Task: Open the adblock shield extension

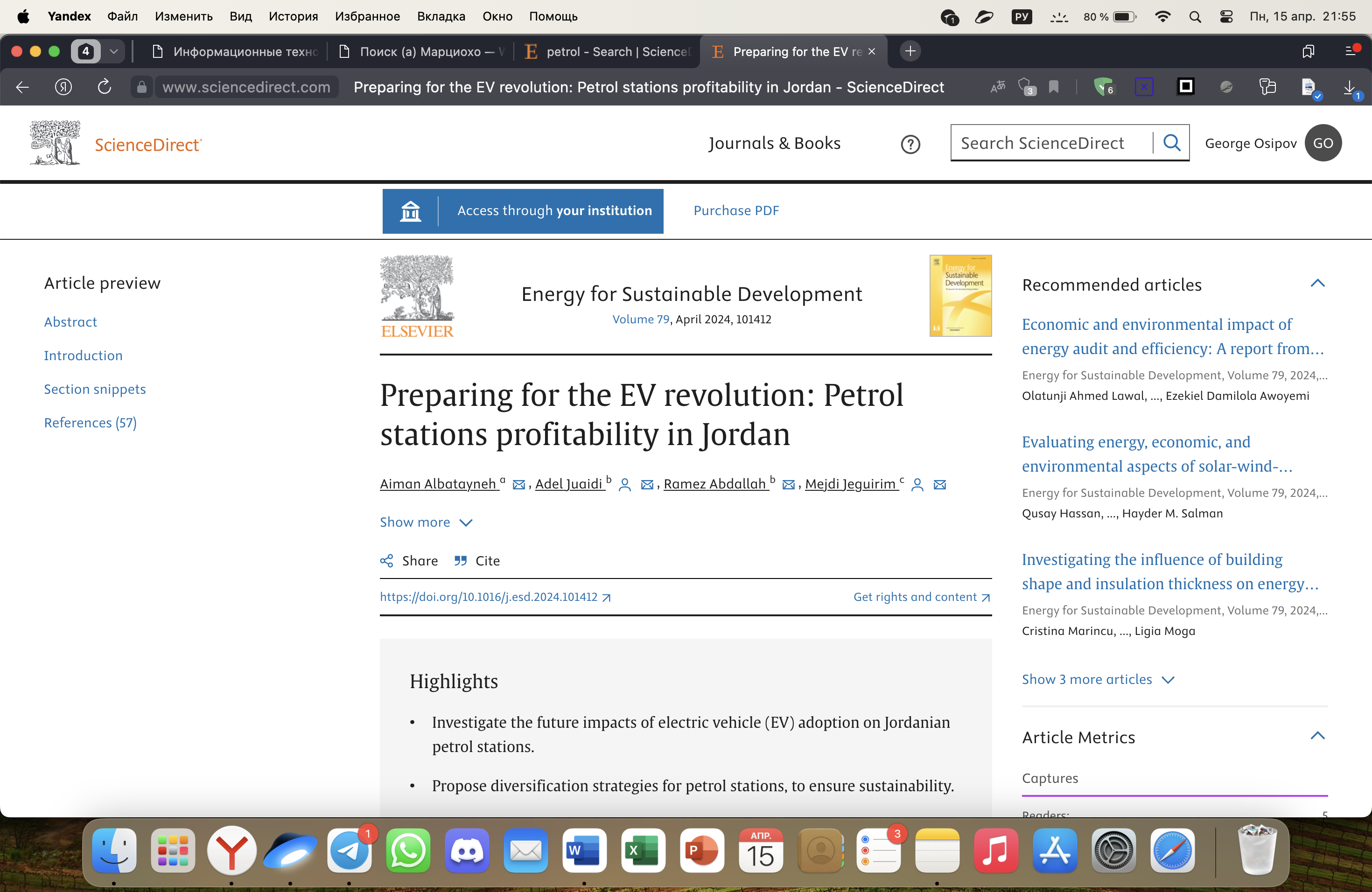Action: coord(1103,87)
